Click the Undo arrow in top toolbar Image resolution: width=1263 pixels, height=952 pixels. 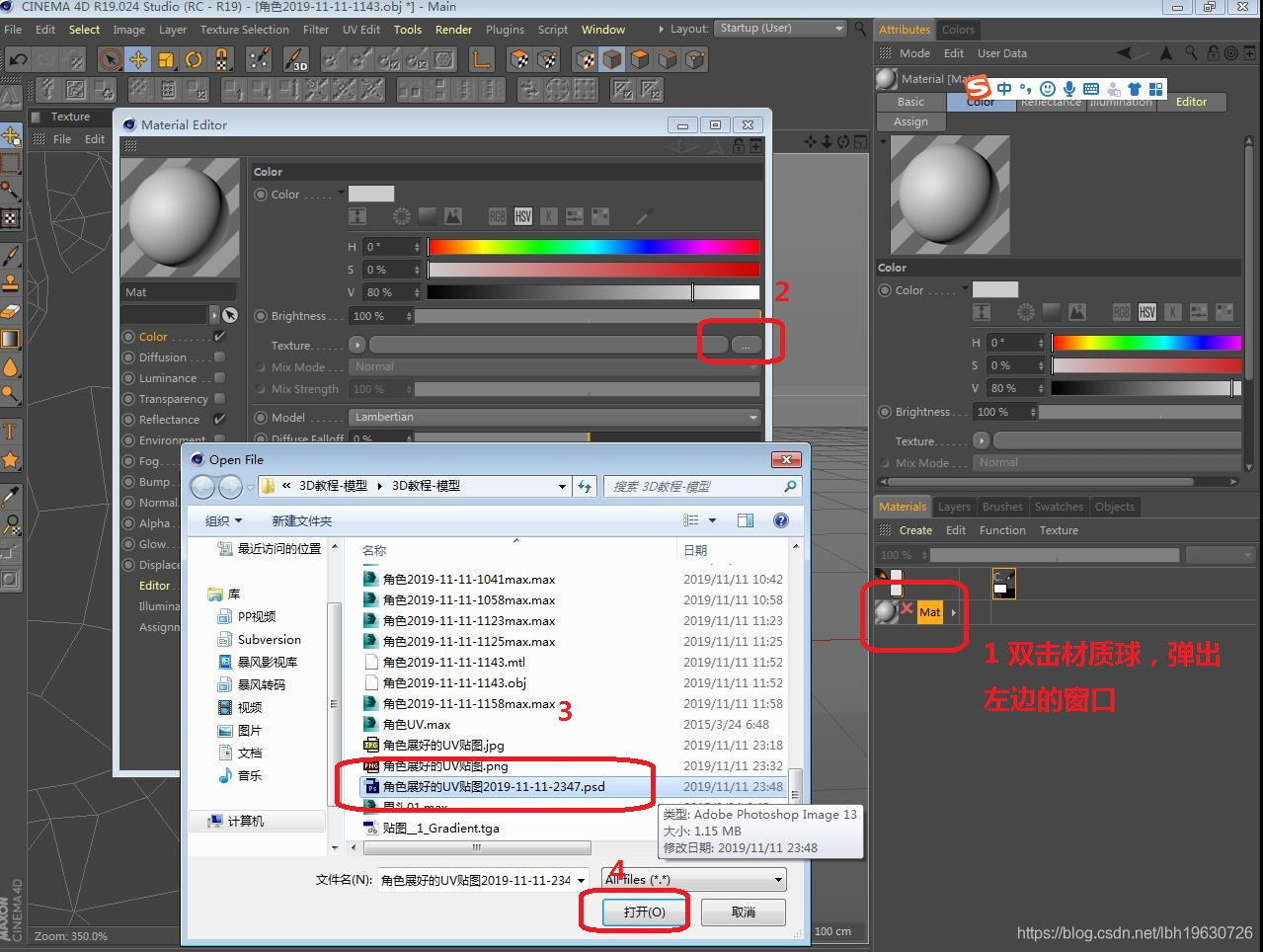click(x=17, y=60)
